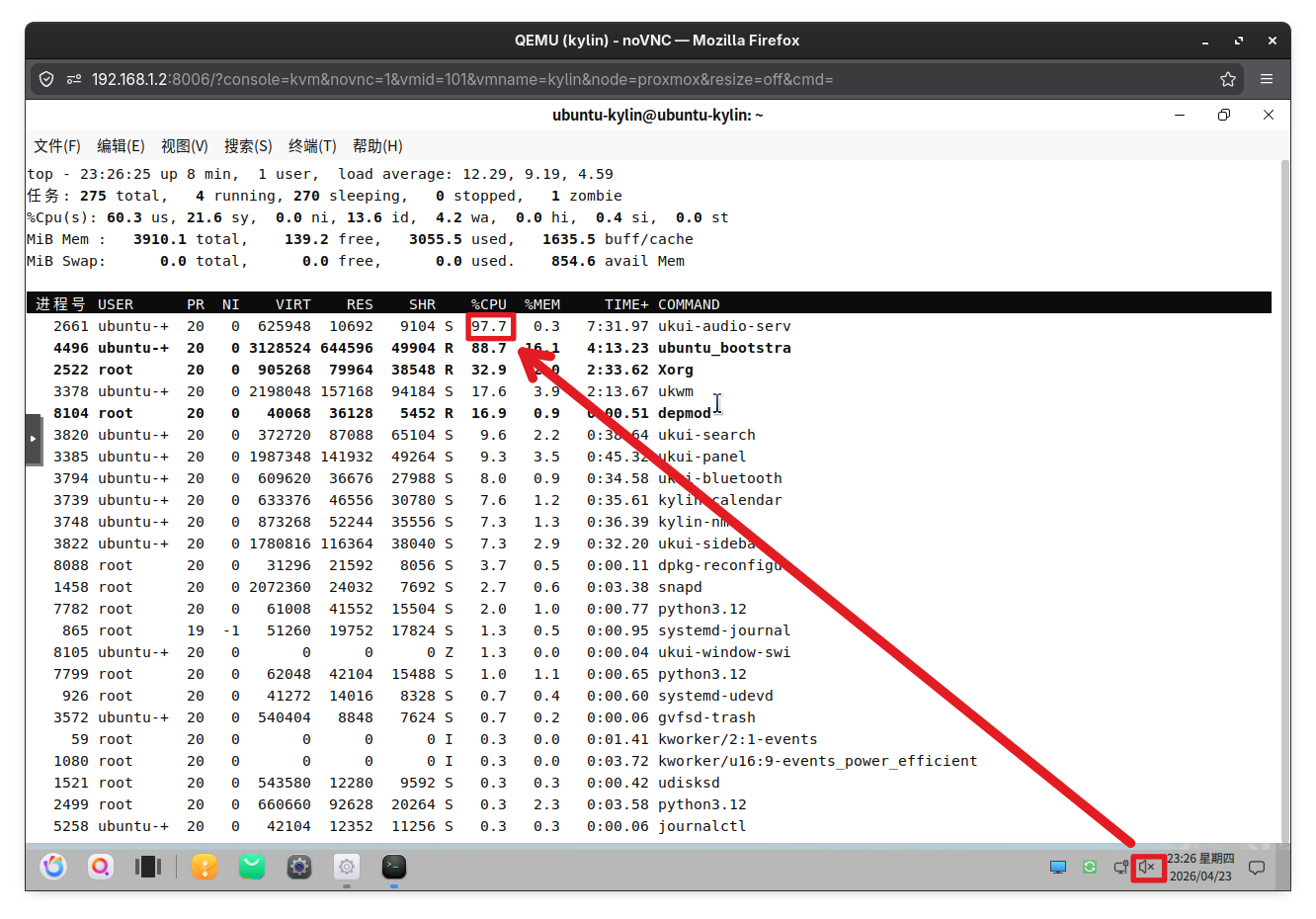Click the kworker/u16:9-events_power_efficient process name
The height and width of the screenshot is (919, 1316).
tap(818, 761)
